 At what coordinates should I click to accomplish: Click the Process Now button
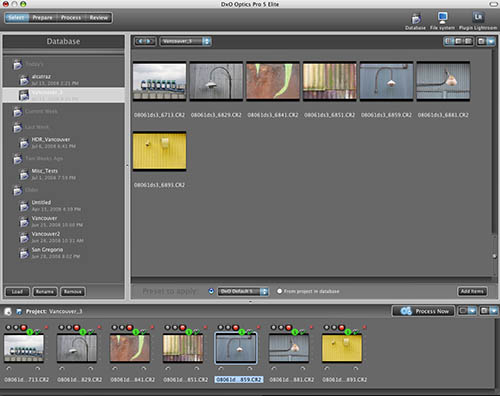(423, 311)
